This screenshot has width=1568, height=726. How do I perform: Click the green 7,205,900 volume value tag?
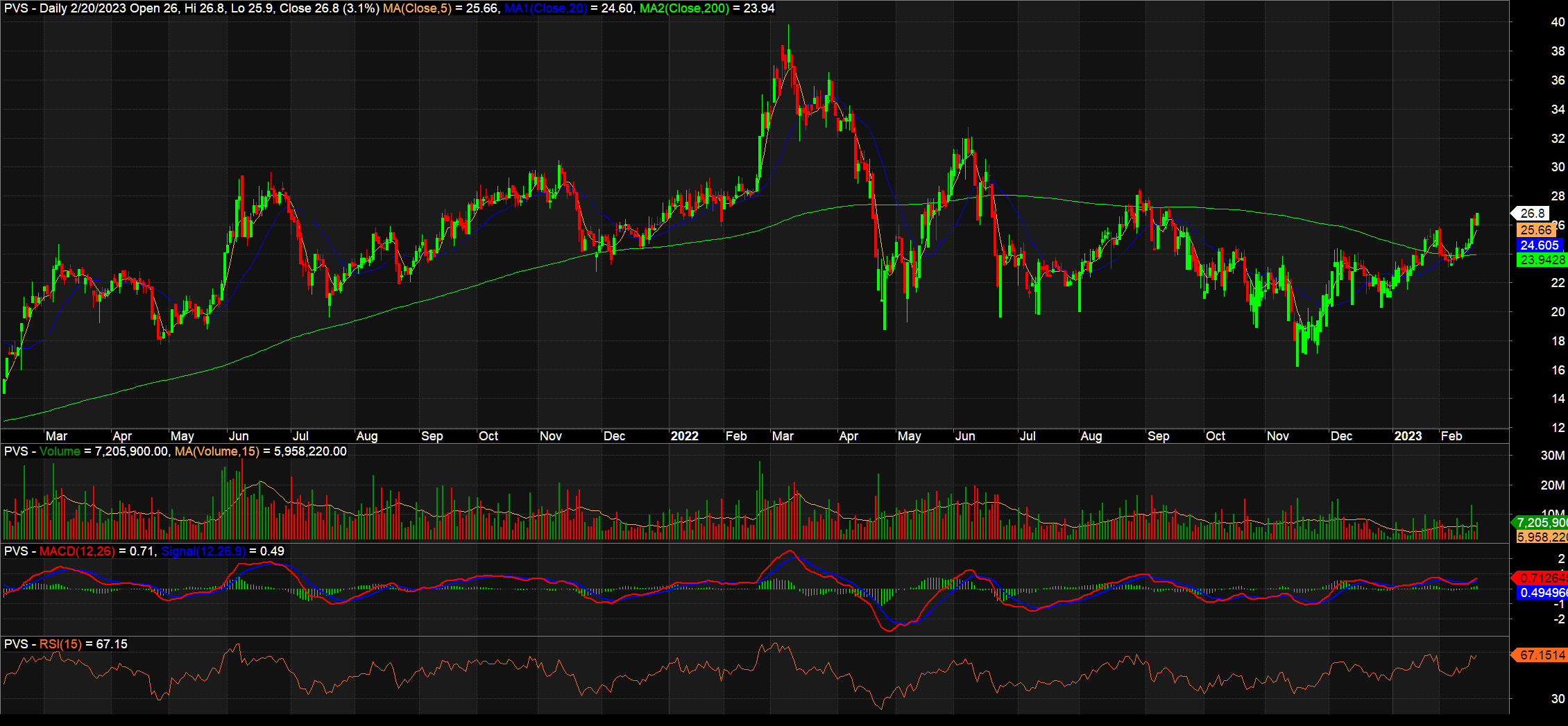pyautogui.click(x=1541, y=523)
